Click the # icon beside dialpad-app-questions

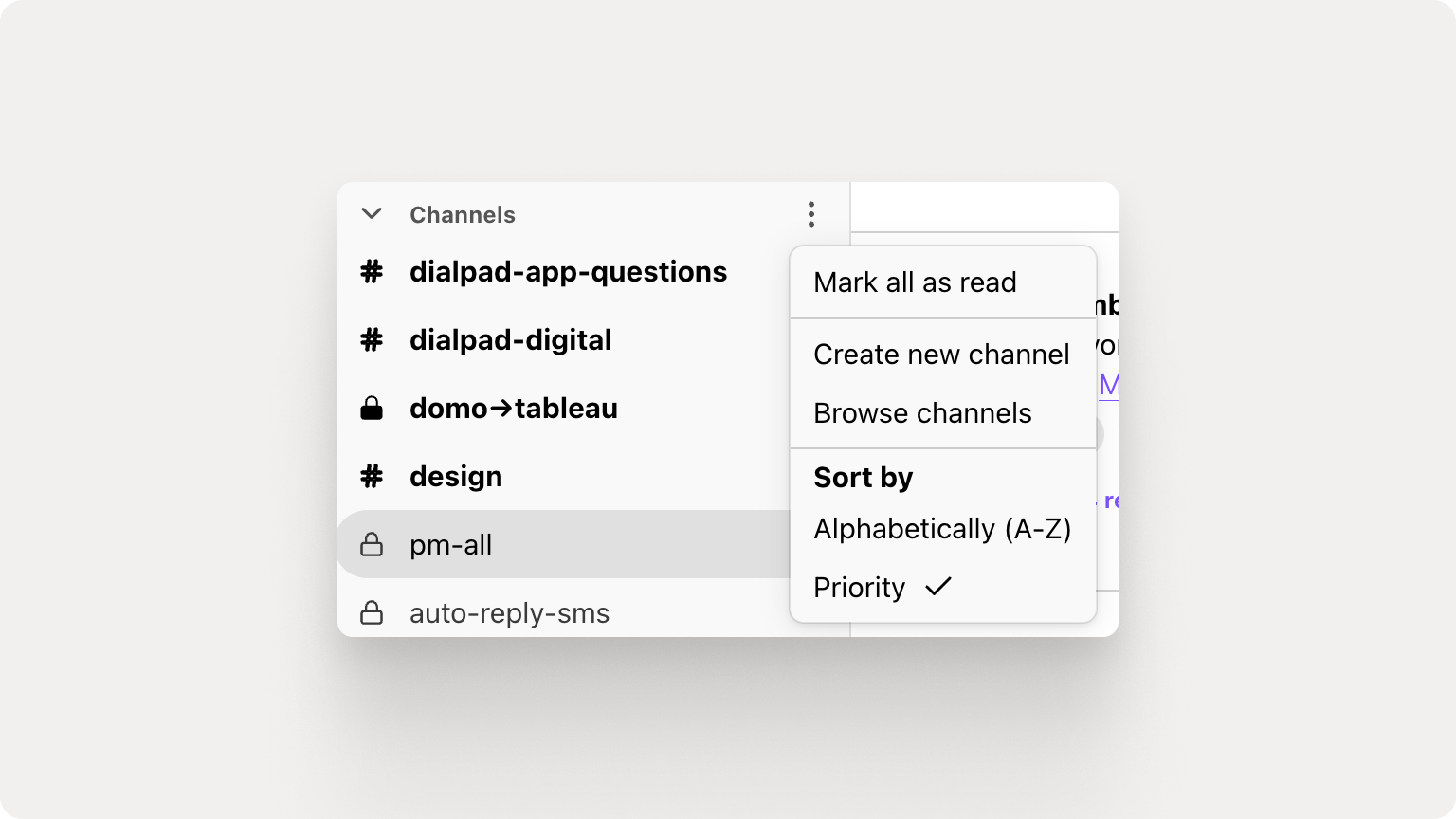371,272
